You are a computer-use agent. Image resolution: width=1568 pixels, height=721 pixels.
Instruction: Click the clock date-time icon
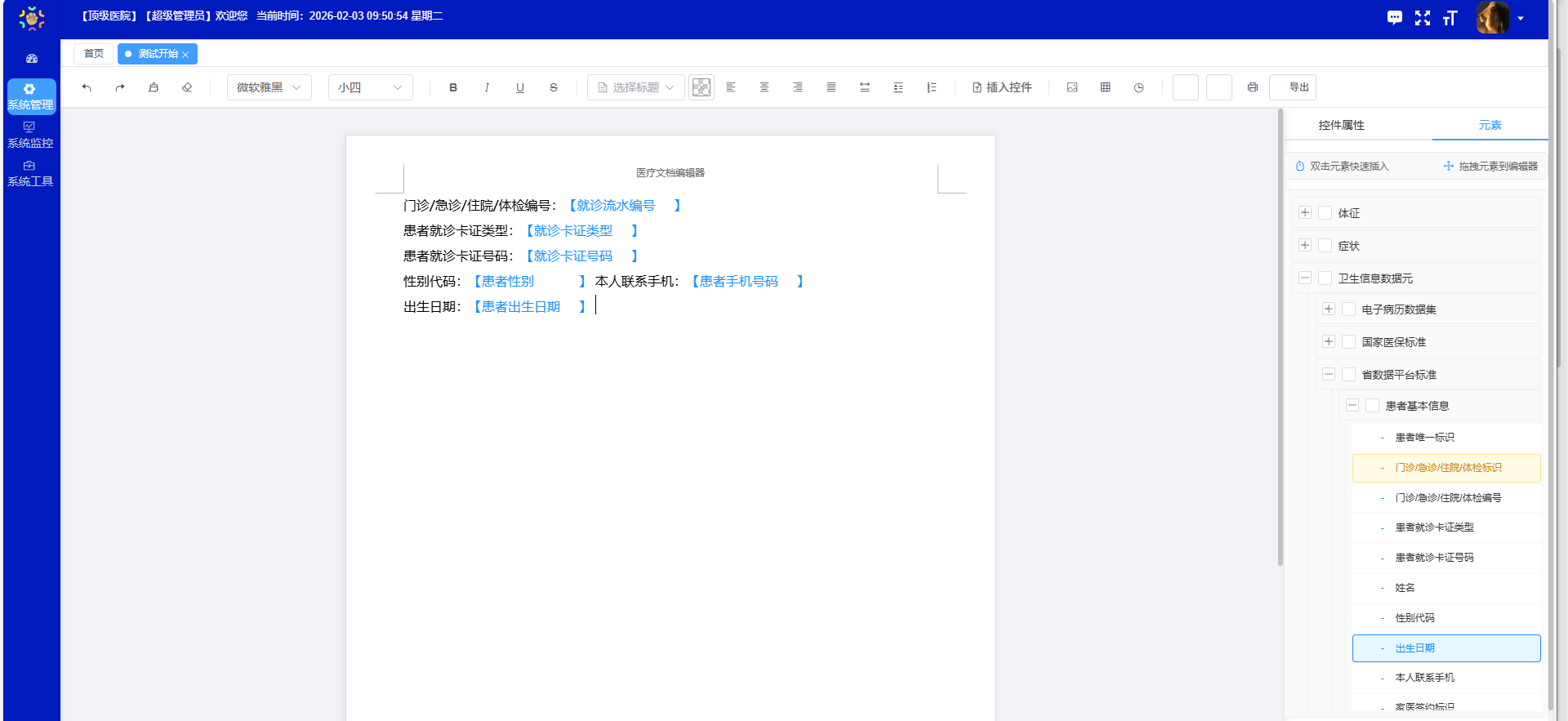pyautogui.click(x=1139, y=87)
